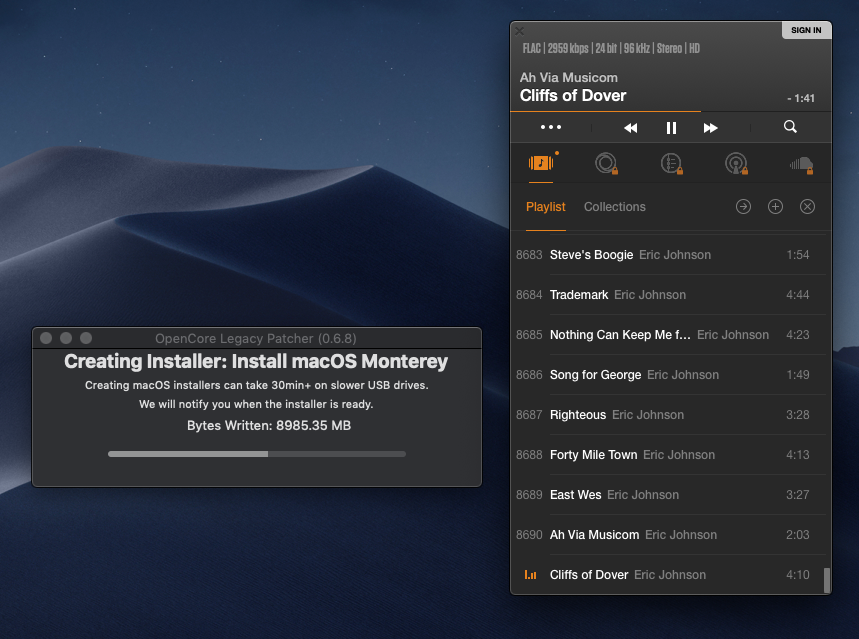
Task: Select track 8689 East Wes
Action: tap(668, 495)
